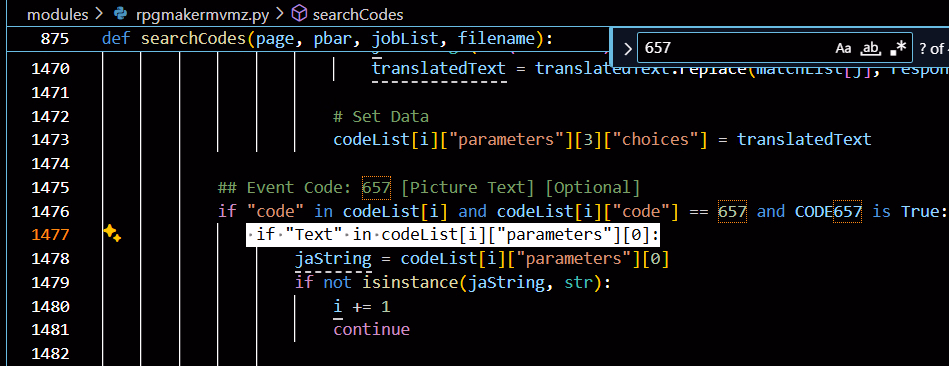Click the highlighted 657 in the Event Code comment
The image size is (949, 366).
[x=376, y=188]
